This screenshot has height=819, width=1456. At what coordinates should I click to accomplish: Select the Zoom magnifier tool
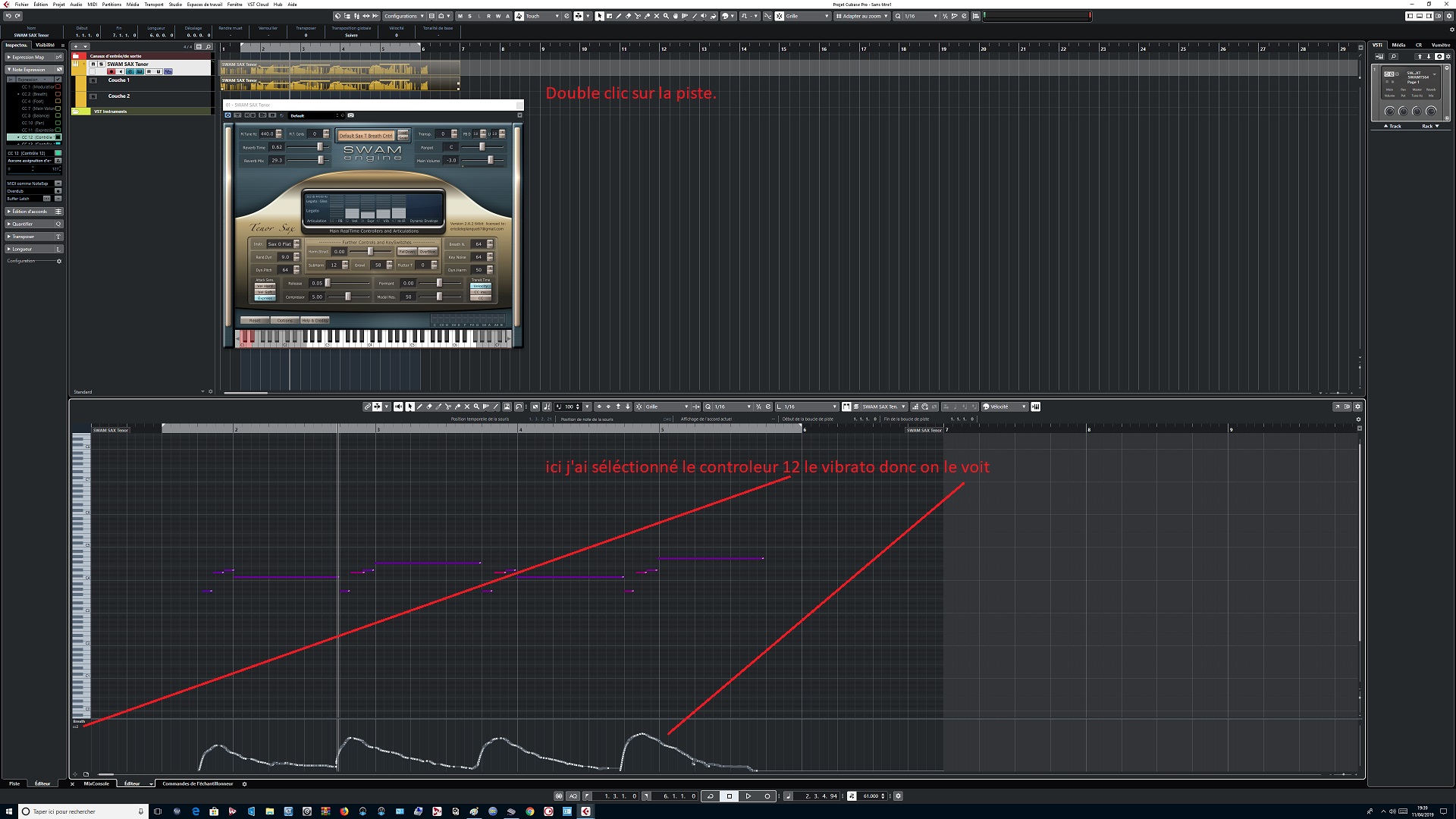[x=666, y=15]
